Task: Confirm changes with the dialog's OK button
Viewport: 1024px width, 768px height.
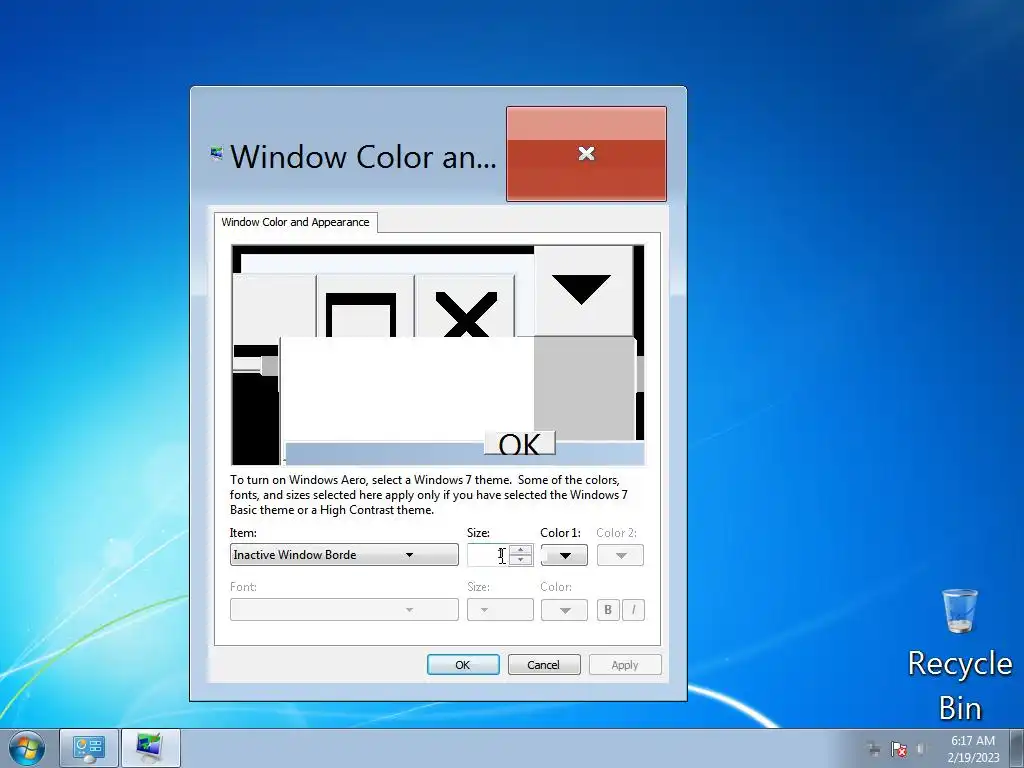Action: tap(463, 665)
